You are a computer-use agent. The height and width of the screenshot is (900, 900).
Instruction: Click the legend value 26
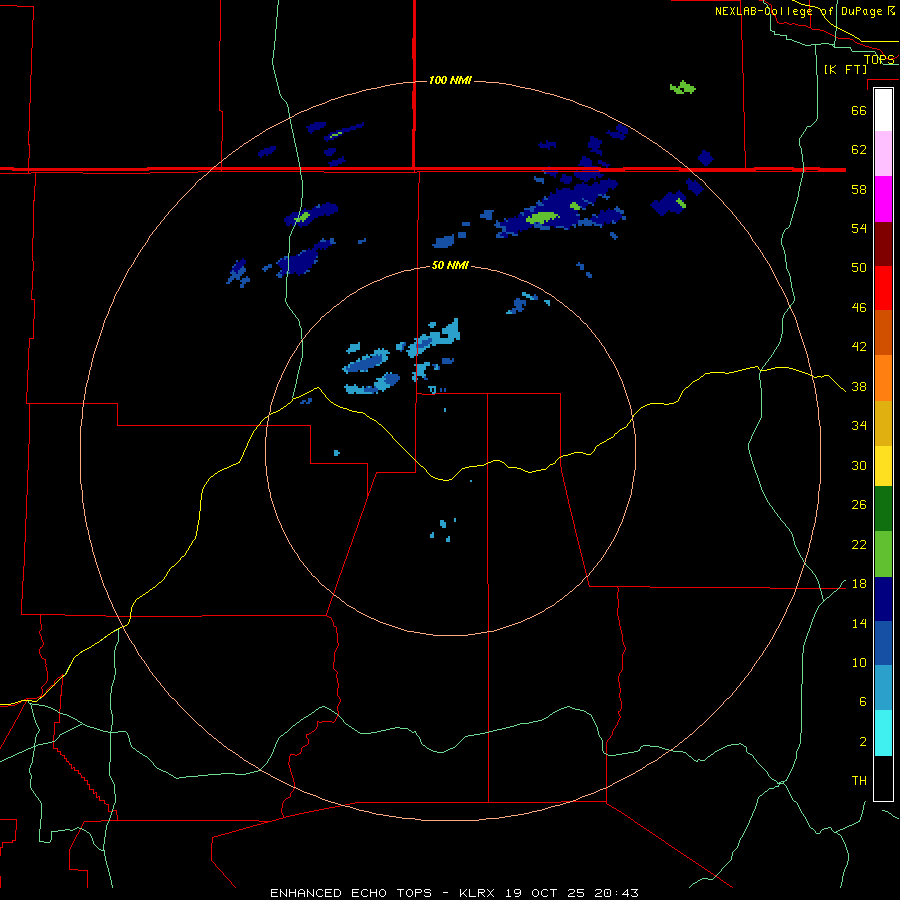point(859,505)
